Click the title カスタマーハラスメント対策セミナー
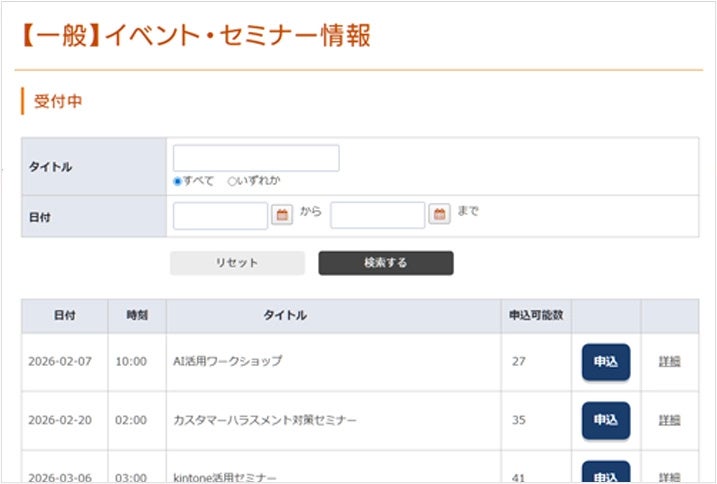The height and width of the screenshot is (484, 717). (x=264, y=419)
